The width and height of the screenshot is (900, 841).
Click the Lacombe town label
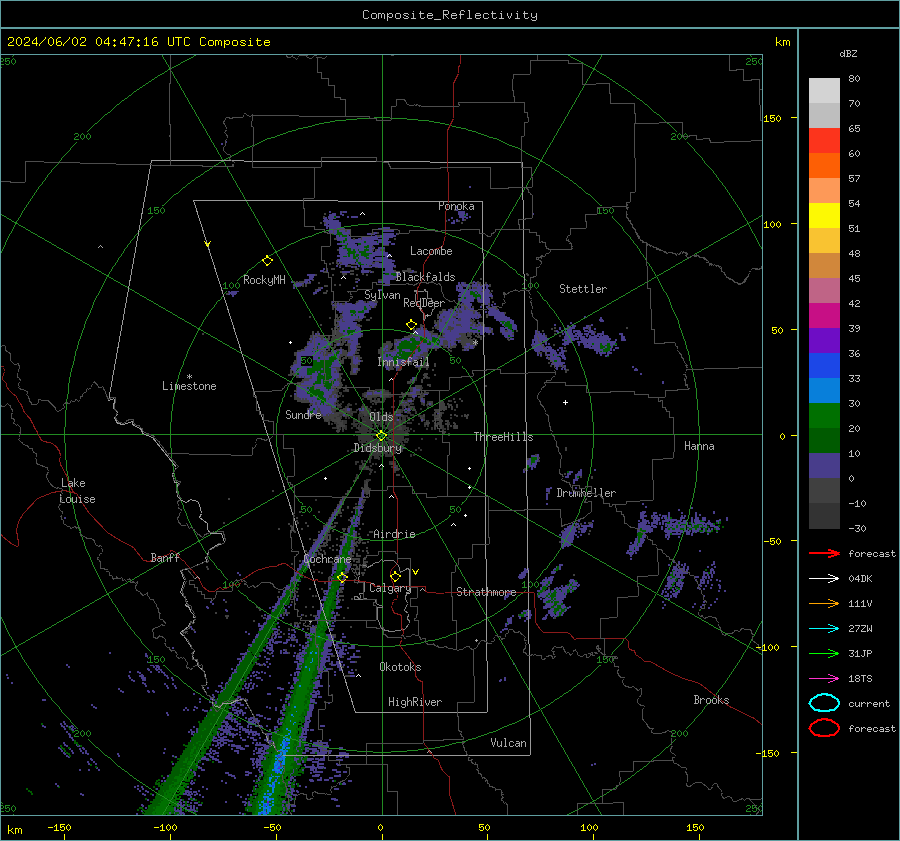tap(431, 251)
